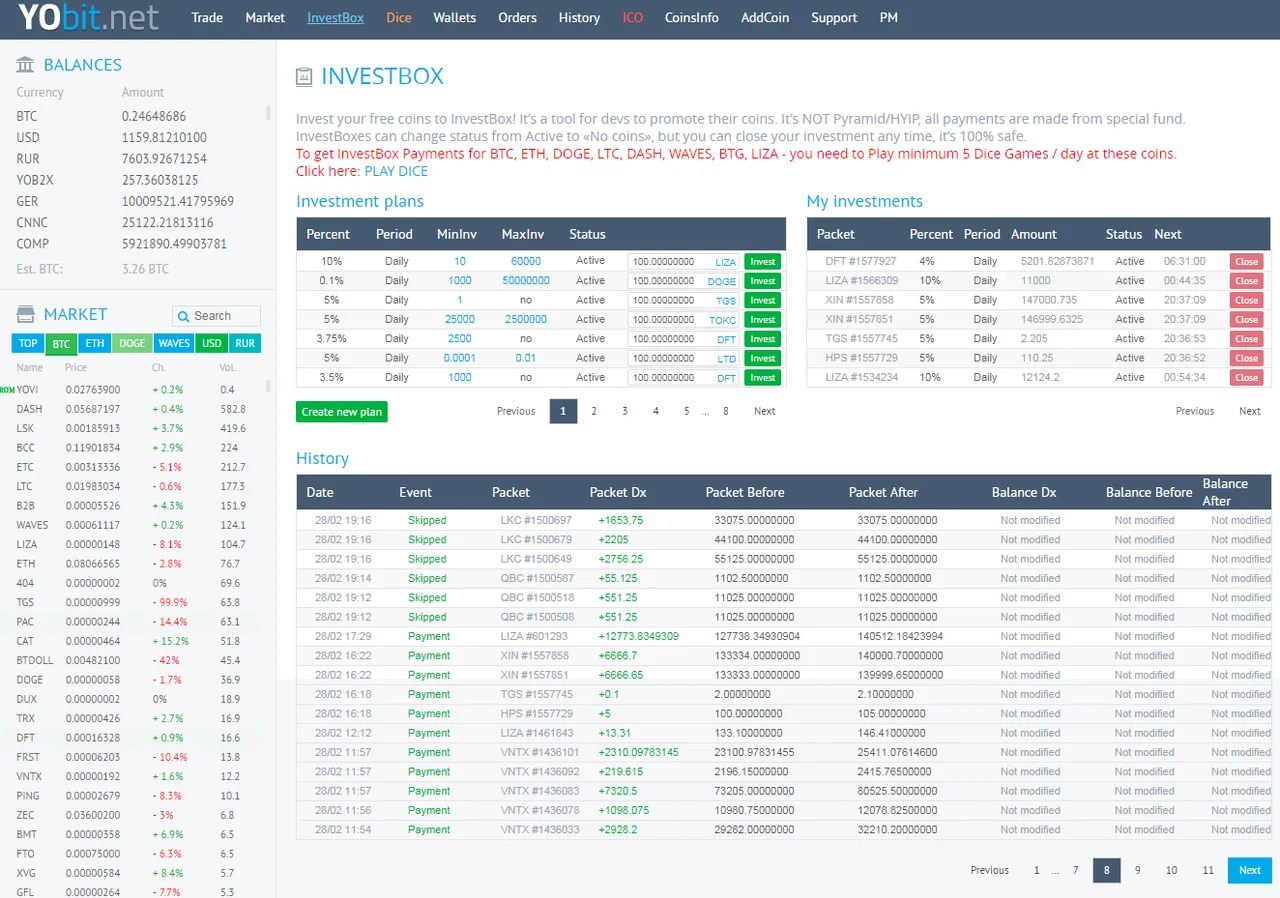Click the Market panel icon
Screen dimensions: 1280x898
point(25,314)
